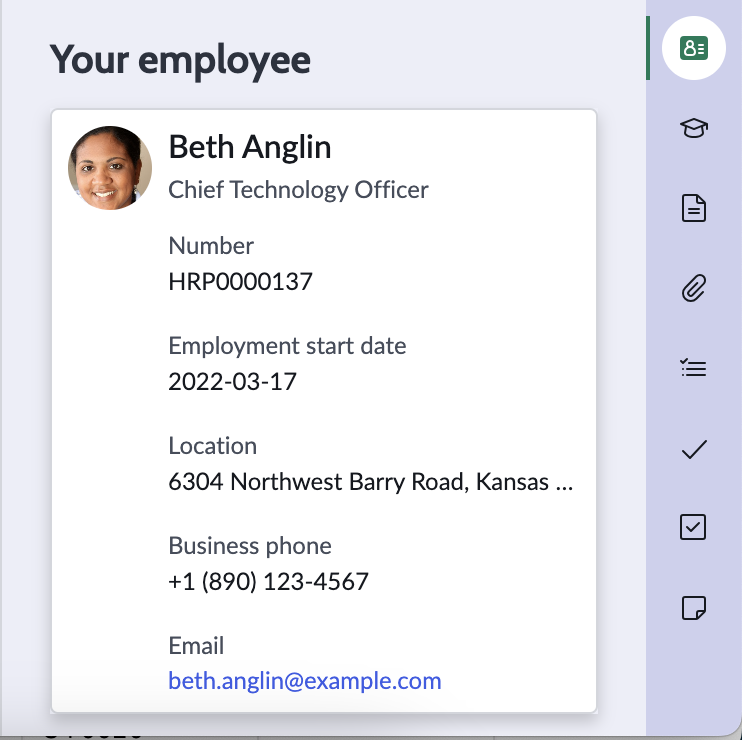This screenshot has width=742, height=740.
Task: Click the Chief Technology Officer title
Action: [x=298, y=190]
